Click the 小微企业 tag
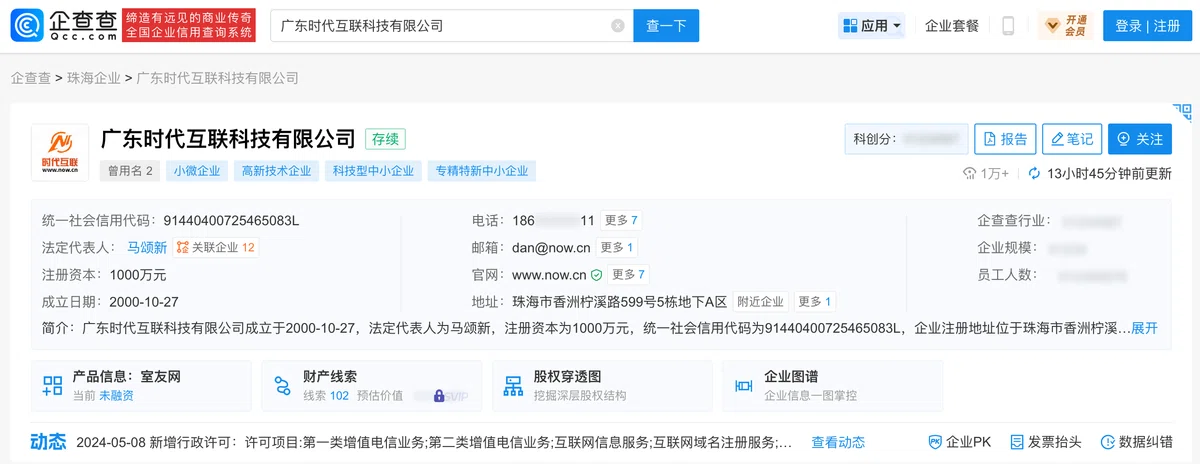Viewport: 1200px width, 464px height. tap(196, 171)
